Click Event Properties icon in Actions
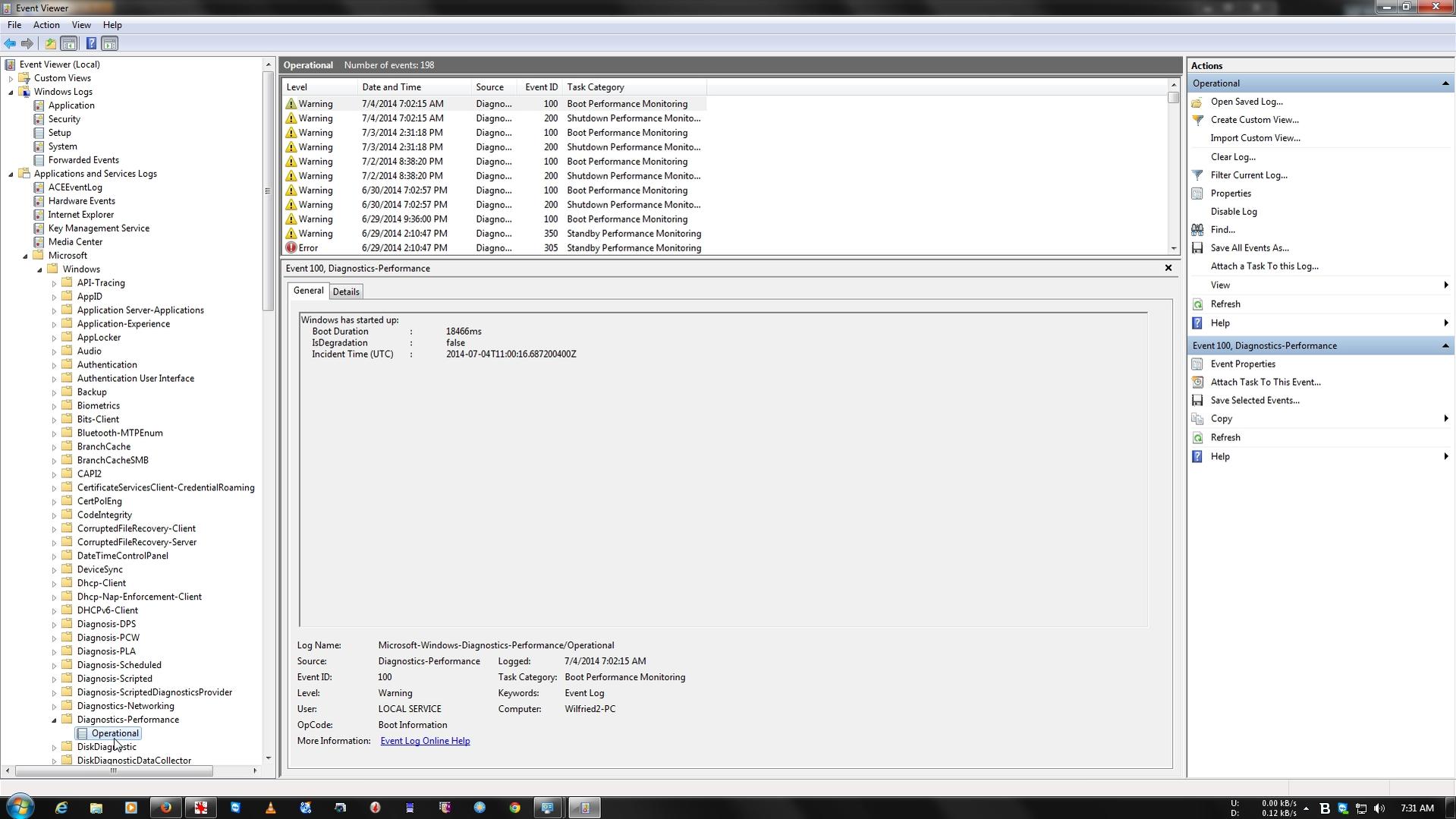 [1197, 364]
